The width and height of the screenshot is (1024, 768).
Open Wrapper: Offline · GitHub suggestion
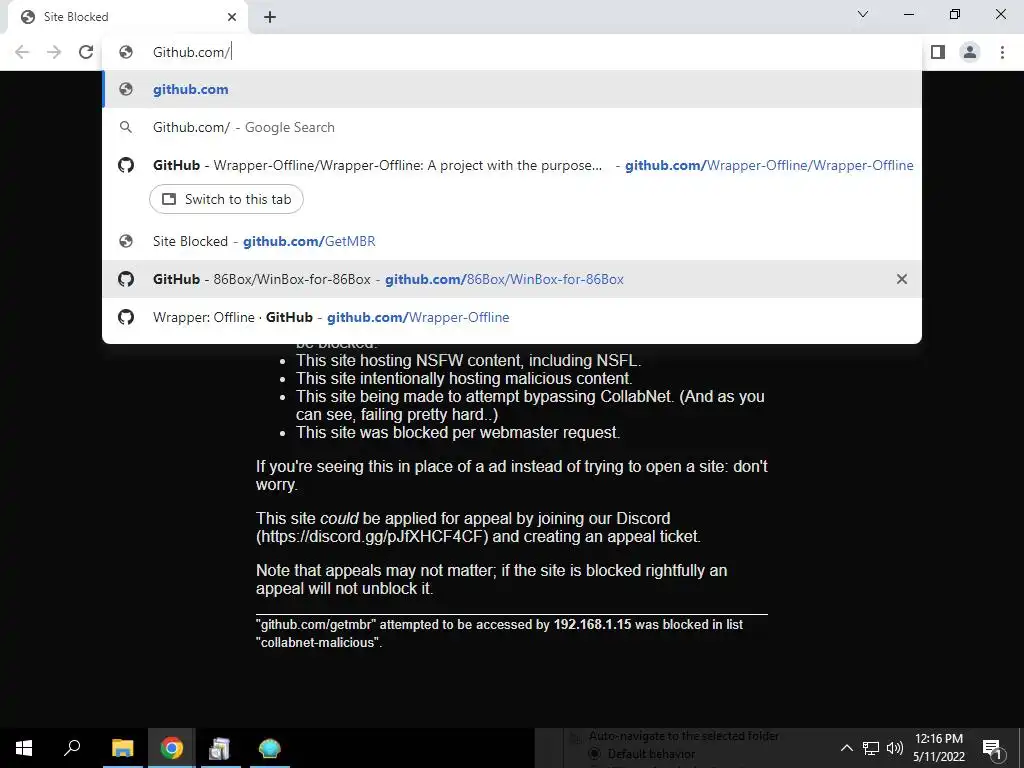pyautogui.click(x=511, y=317)
